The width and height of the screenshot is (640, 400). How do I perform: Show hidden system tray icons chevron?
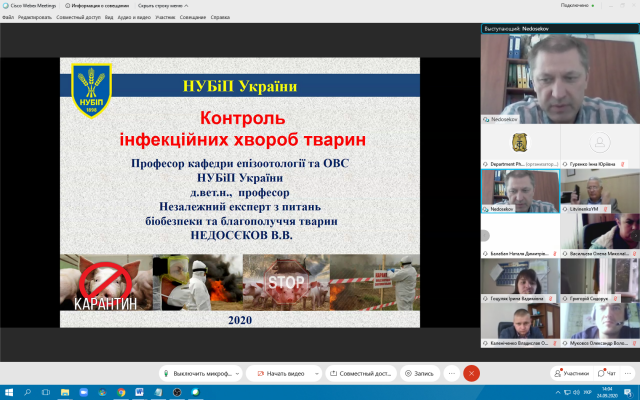[x=558, y=393]
